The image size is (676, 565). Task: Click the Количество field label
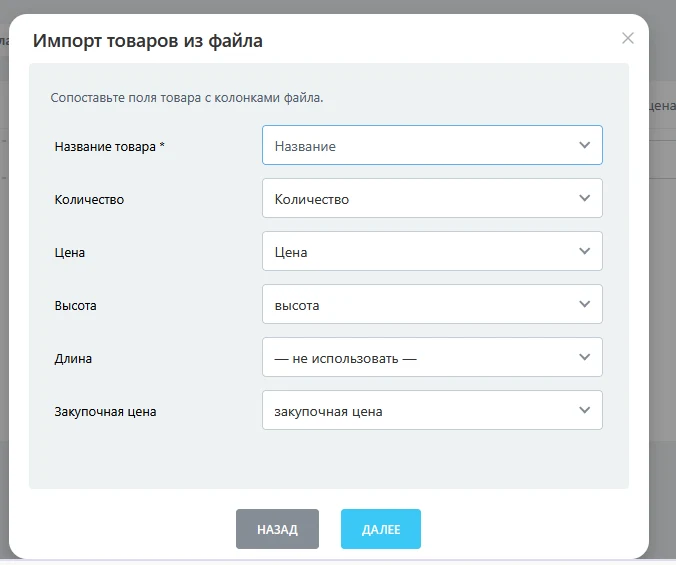tap(89, 200)
